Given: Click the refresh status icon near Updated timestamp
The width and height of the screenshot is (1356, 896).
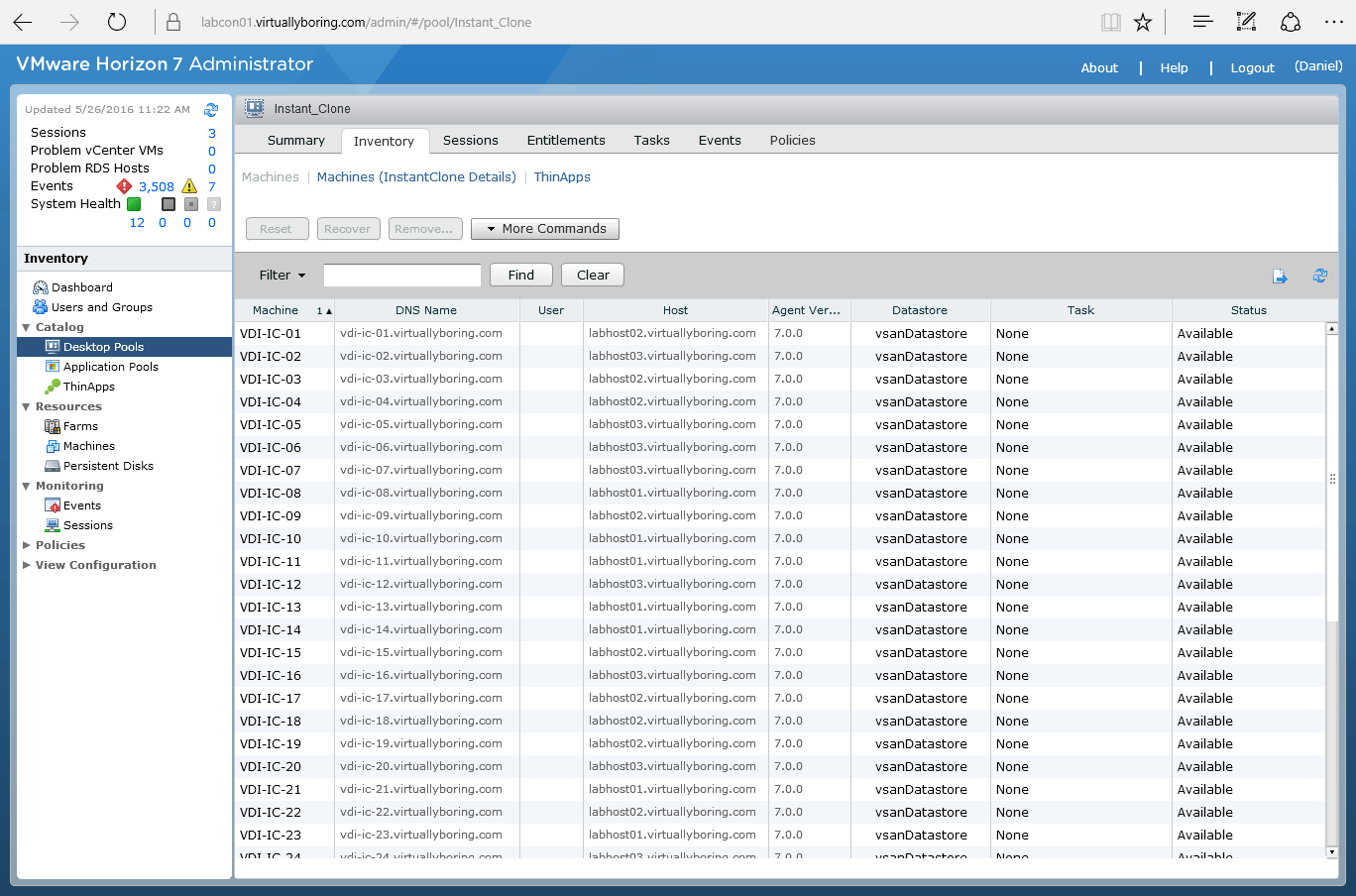Looking at the screenshot, I should [x=210, y=110].
